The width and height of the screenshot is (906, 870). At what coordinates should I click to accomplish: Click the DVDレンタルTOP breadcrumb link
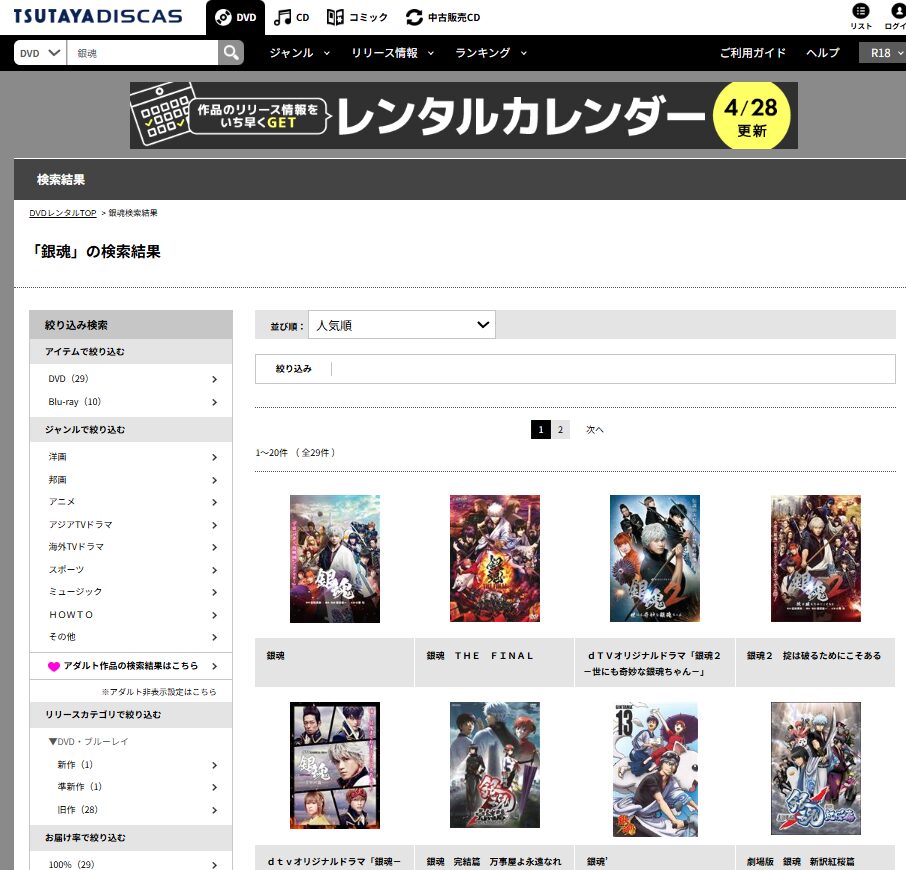62,213
